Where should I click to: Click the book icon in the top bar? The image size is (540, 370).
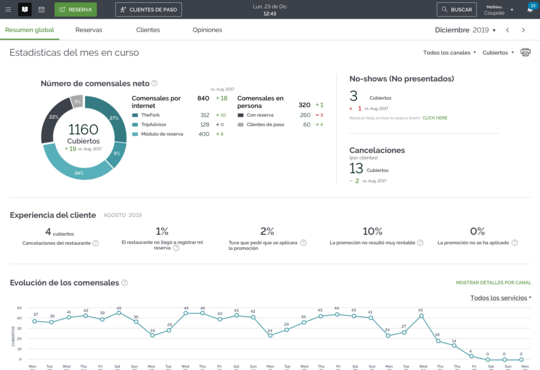(x=25, y=10)
